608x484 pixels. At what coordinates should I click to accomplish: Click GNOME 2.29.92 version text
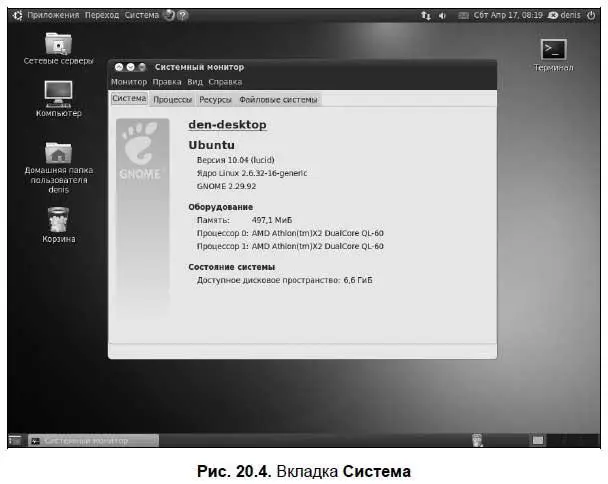pyautogui.click(x=226, y=186)
